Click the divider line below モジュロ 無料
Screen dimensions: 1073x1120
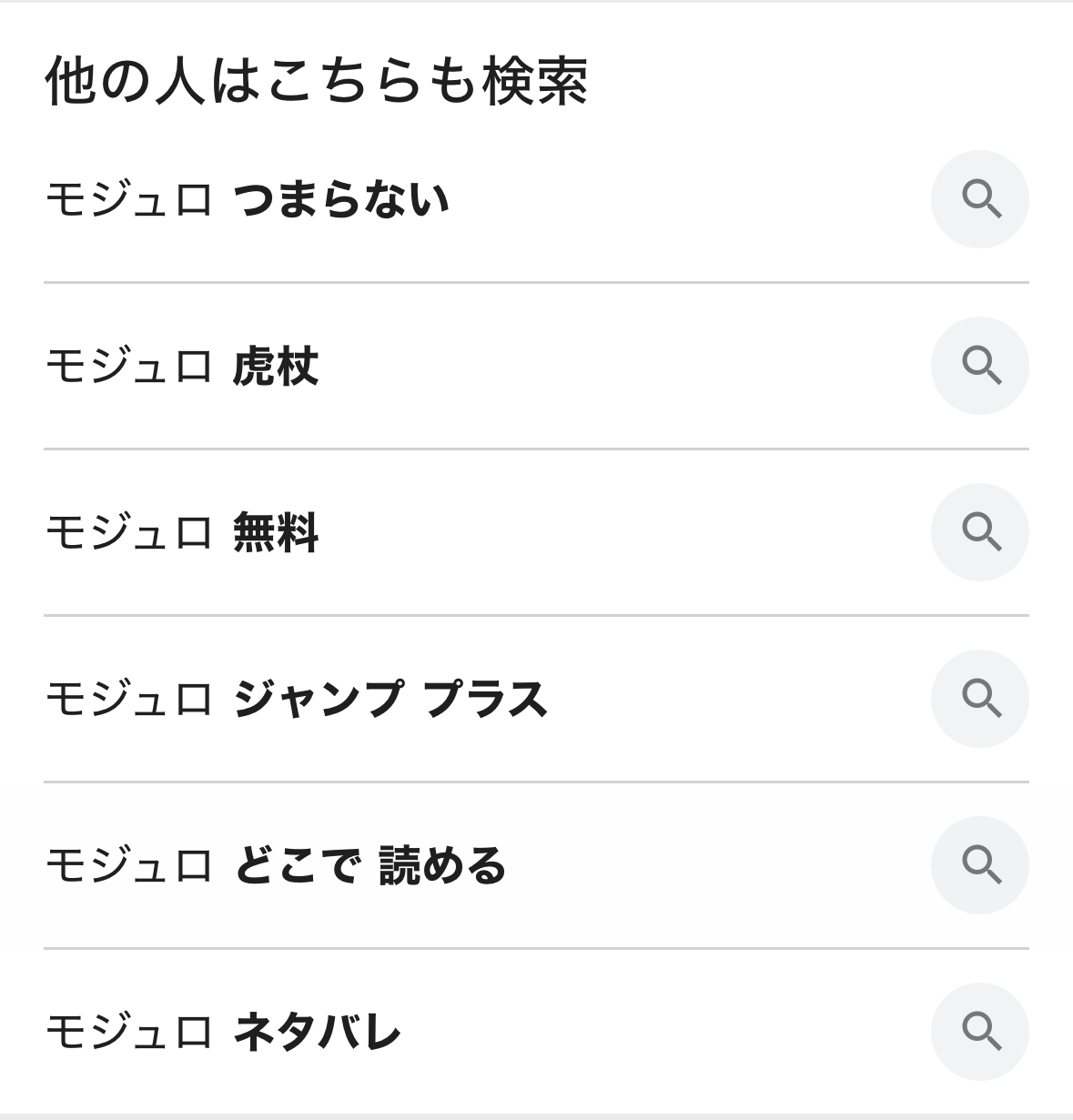tap(536, 615)
